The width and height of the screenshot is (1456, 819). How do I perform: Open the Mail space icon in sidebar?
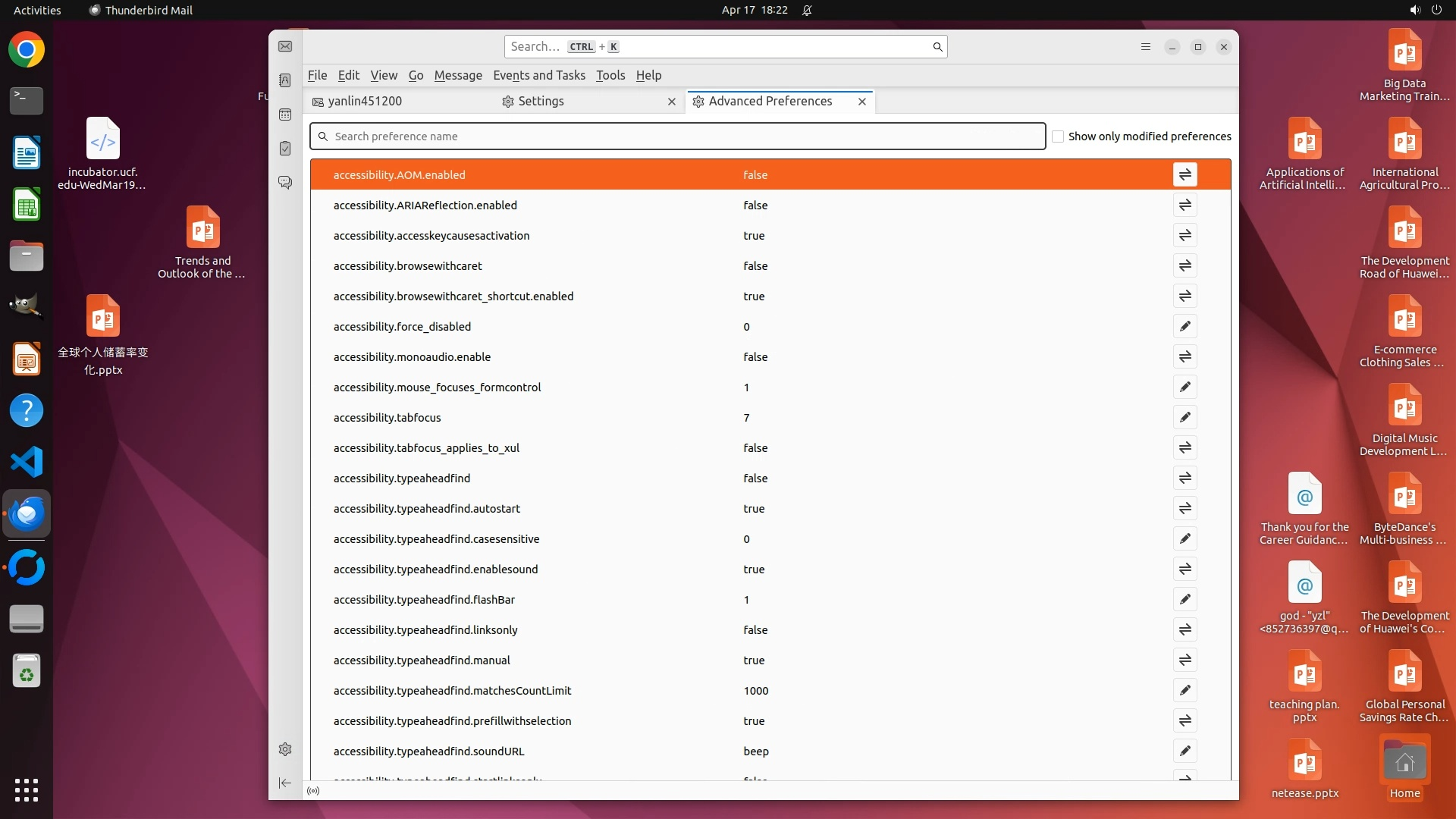pos(285,47)
